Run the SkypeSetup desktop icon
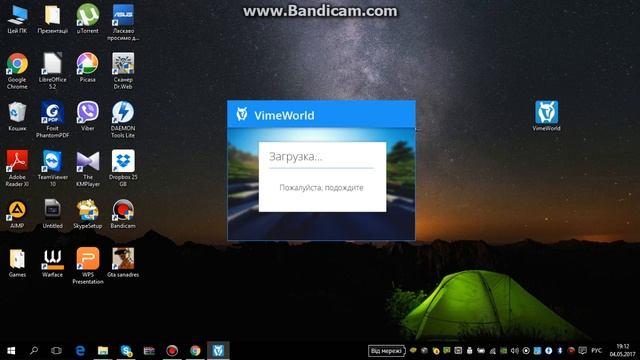 pos(88,214)
